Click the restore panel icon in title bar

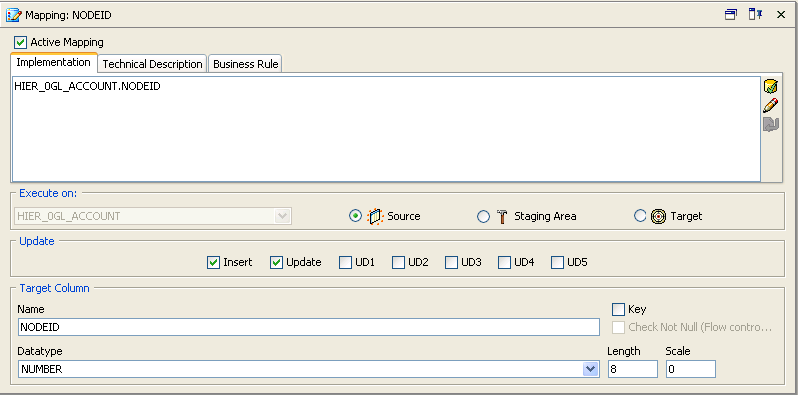pyautogui.click(x=731, y=15)
